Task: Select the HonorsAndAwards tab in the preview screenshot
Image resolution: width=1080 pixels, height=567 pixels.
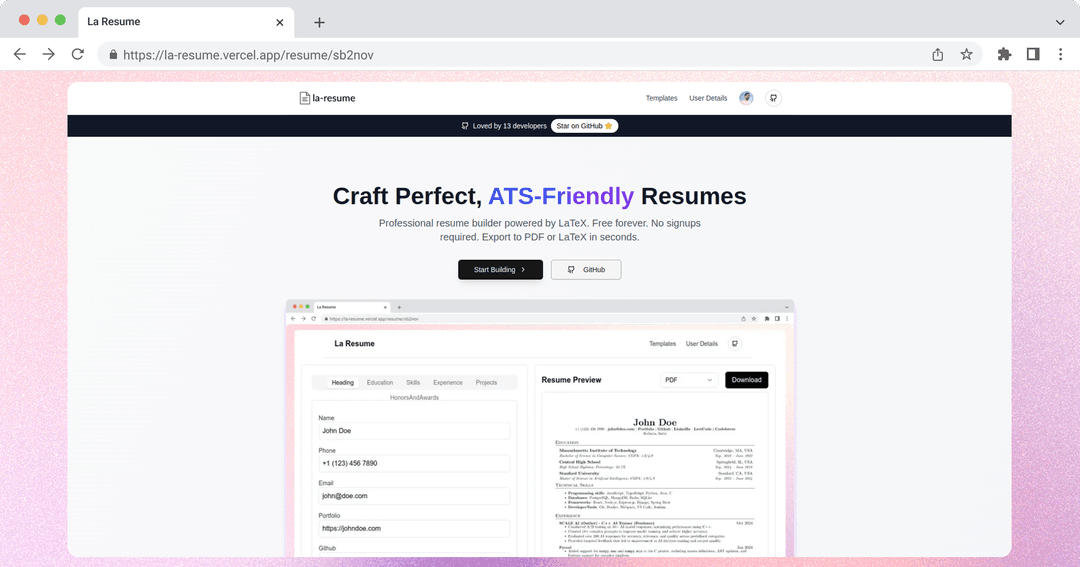Action: [x=414, y=398]
